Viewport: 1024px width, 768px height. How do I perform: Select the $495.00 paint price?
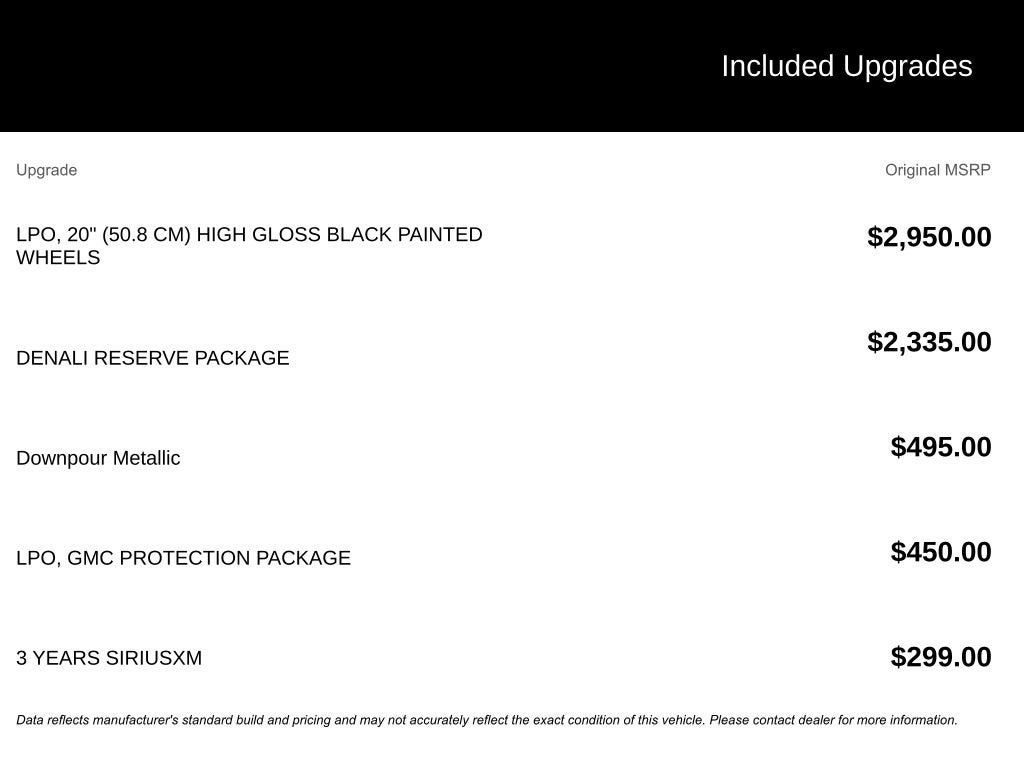pos(941,447)
